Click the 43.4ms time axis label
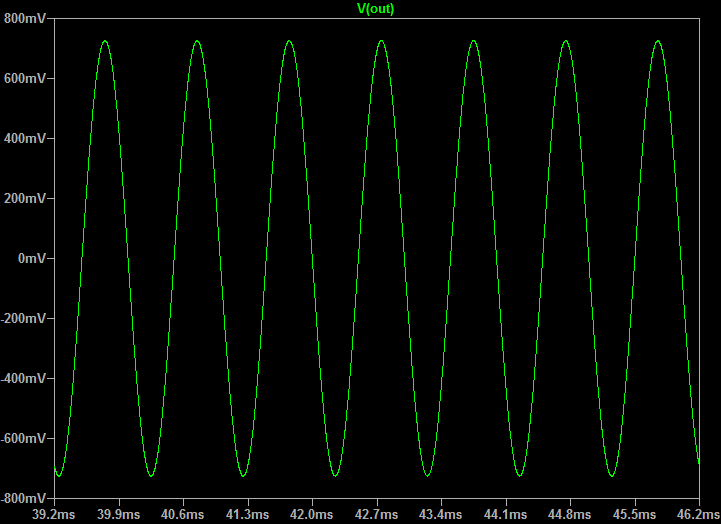The image size is (721, 524). coord(441,514)
